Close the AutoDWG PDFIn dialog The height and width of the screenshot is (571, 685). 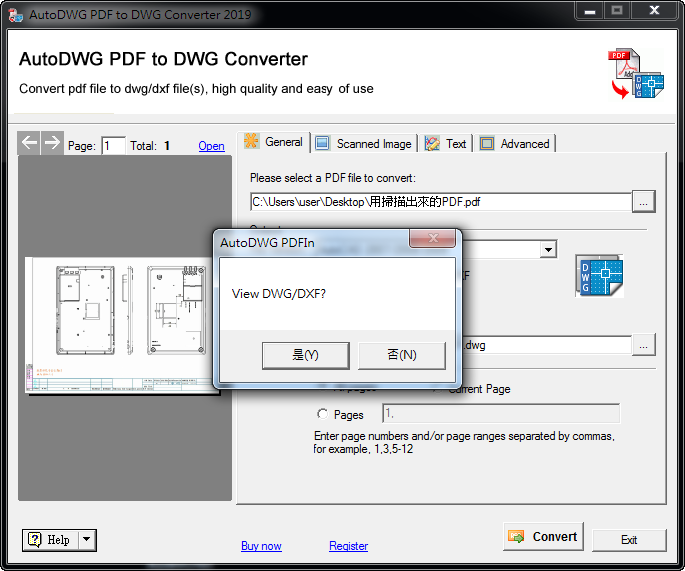(432, 238)
